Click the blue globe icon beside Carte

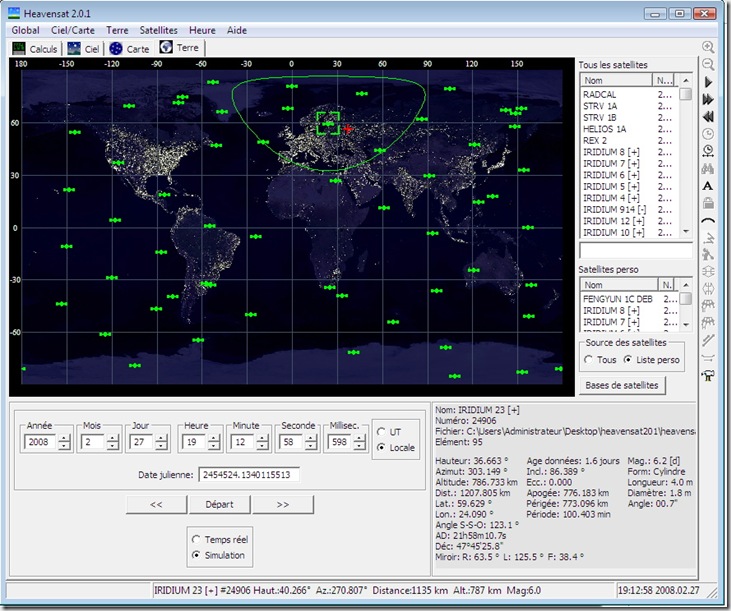(116, 48)
